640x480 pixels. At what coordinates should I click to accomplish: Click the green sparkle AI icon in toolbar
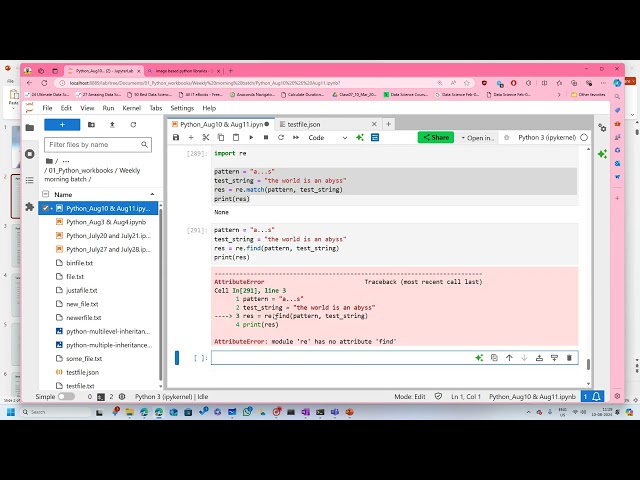pos(360,138)
